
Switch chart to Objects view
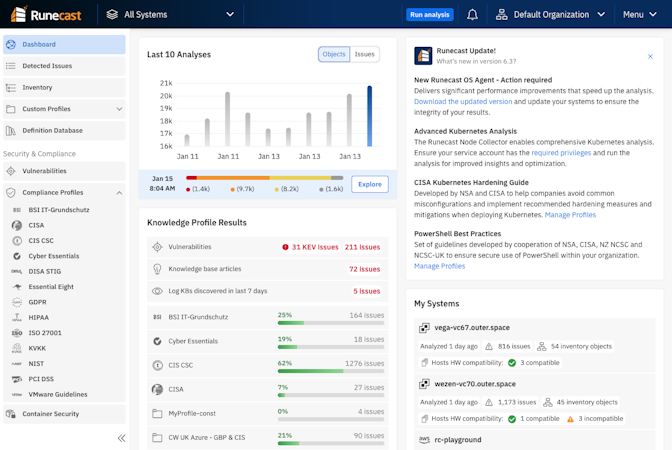coord(334,54)
